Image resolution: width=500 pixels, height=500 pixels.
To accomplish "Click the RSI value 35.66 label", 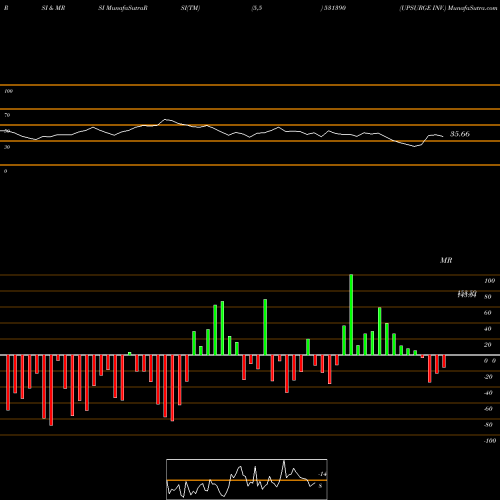I will click(460, 134).
